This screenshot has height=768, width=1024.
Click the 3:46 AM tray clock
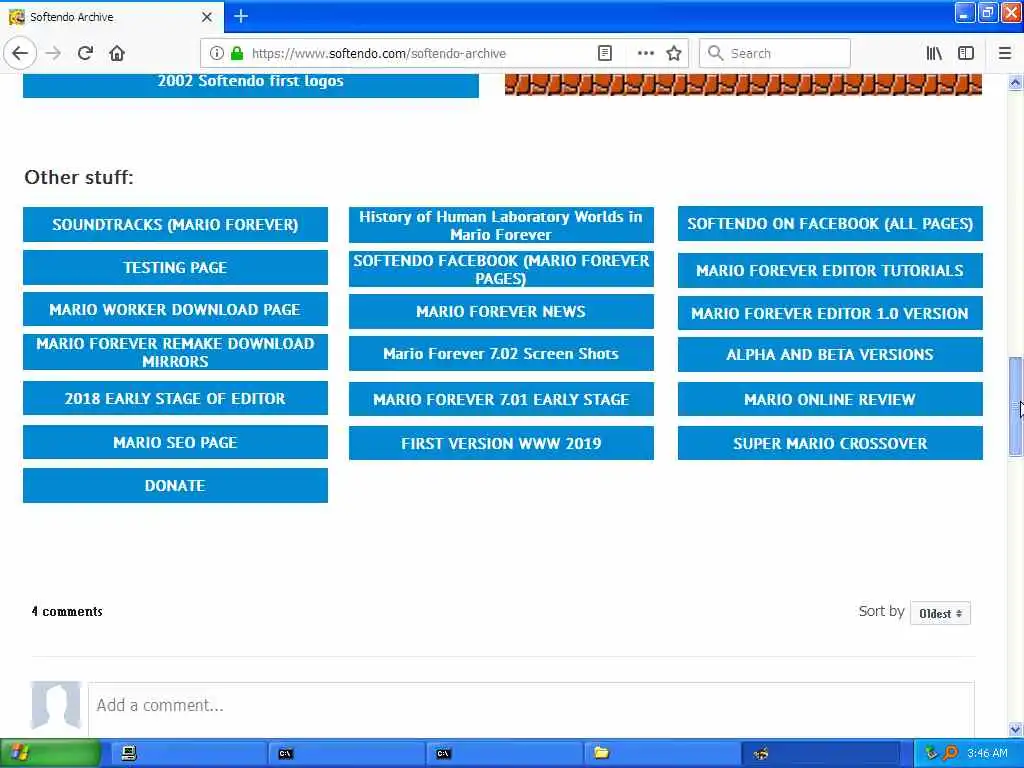click(987, 754)
